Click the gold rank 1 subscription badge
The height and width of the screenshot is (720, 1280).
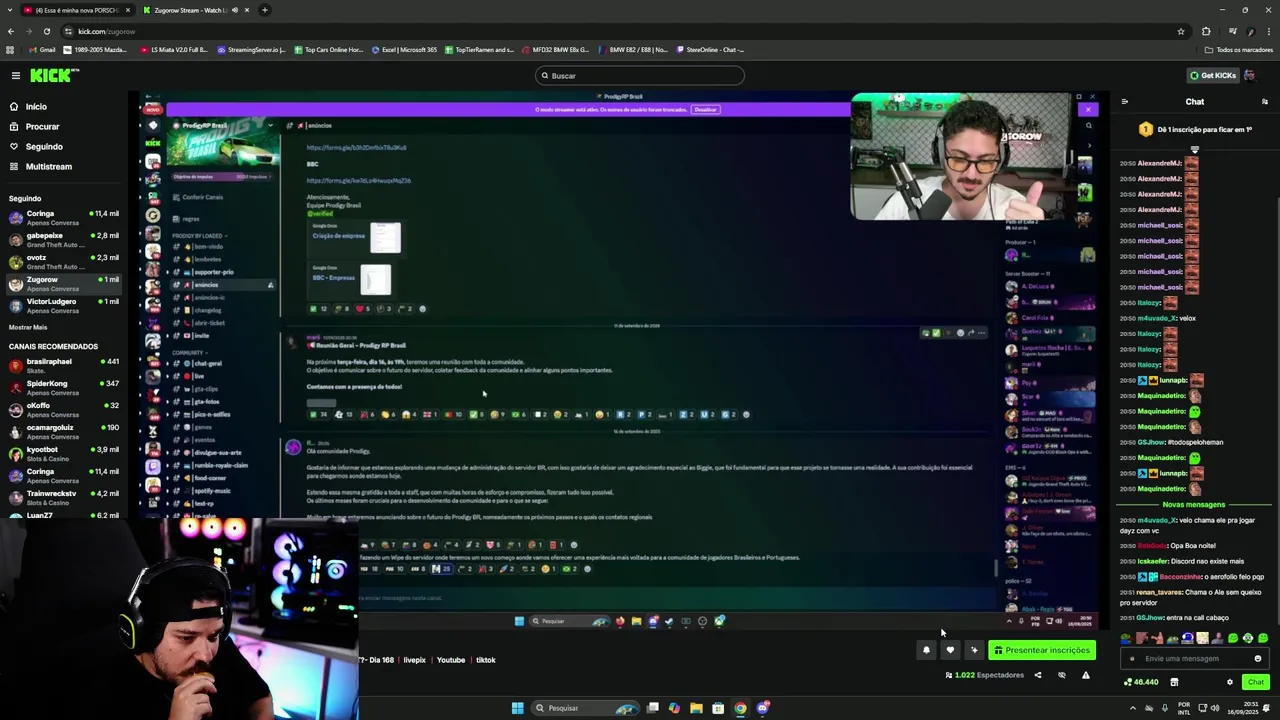pos(1146,129)
